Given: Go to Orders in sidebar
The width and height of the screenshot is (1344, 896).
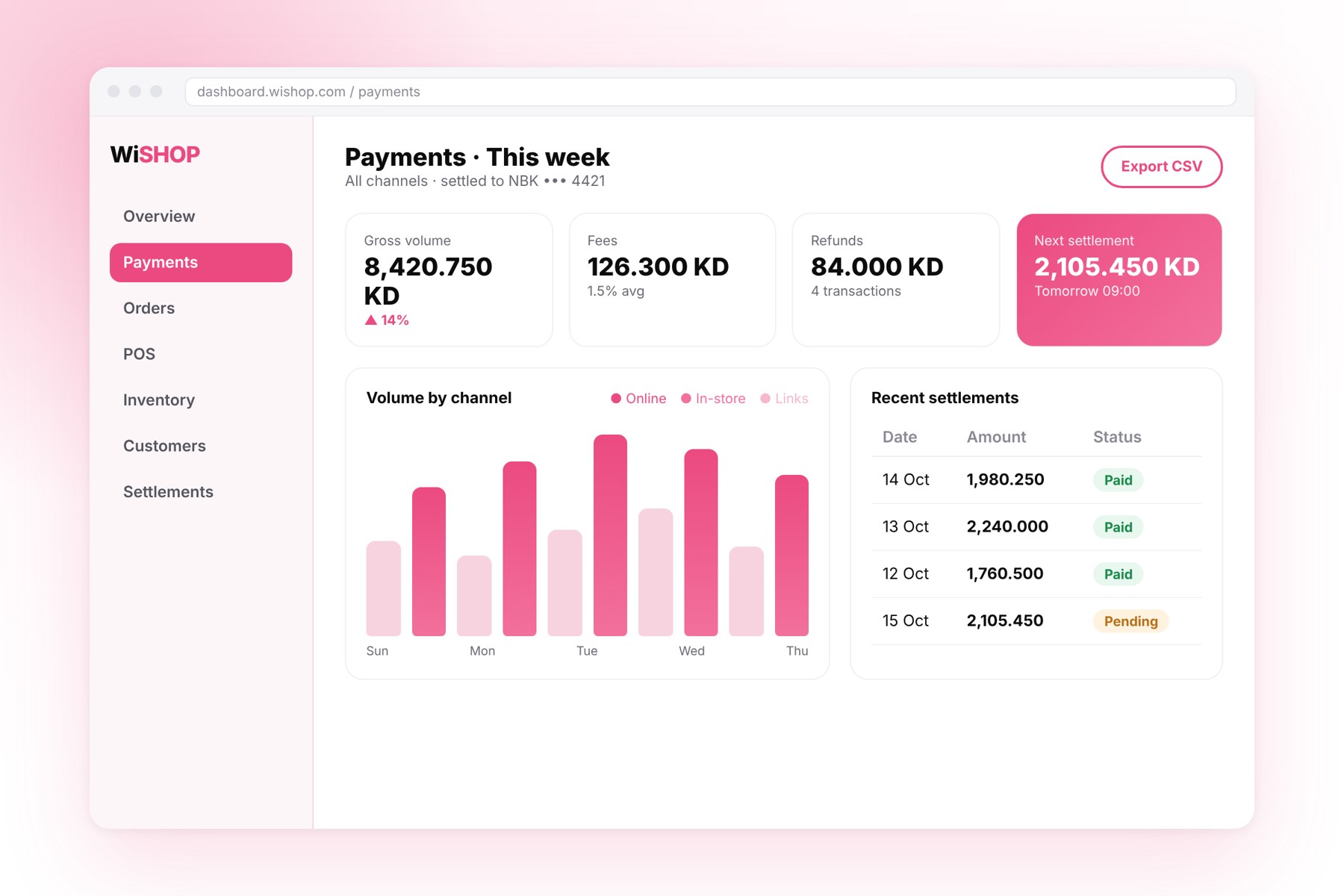Looking at the screenshot, I should point(200,308).
